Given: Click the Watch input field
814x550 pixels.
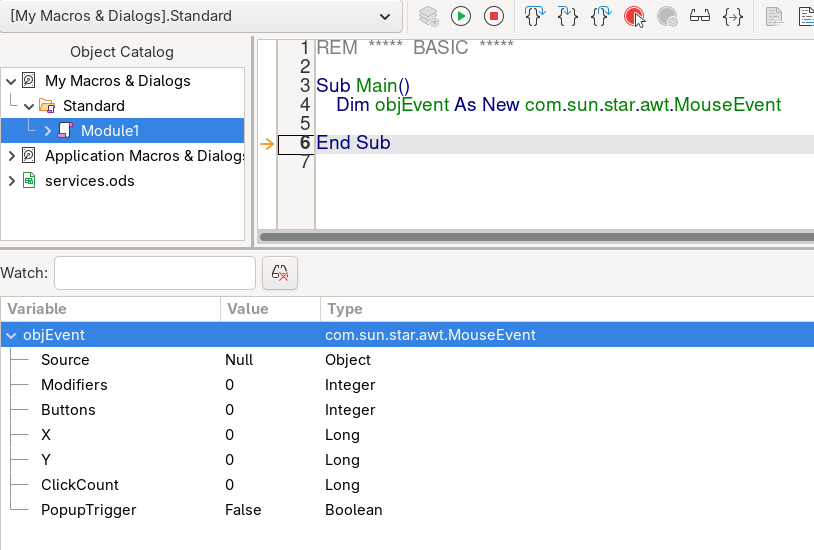Looking at the screenshot, I should click(x=155, y=273).
